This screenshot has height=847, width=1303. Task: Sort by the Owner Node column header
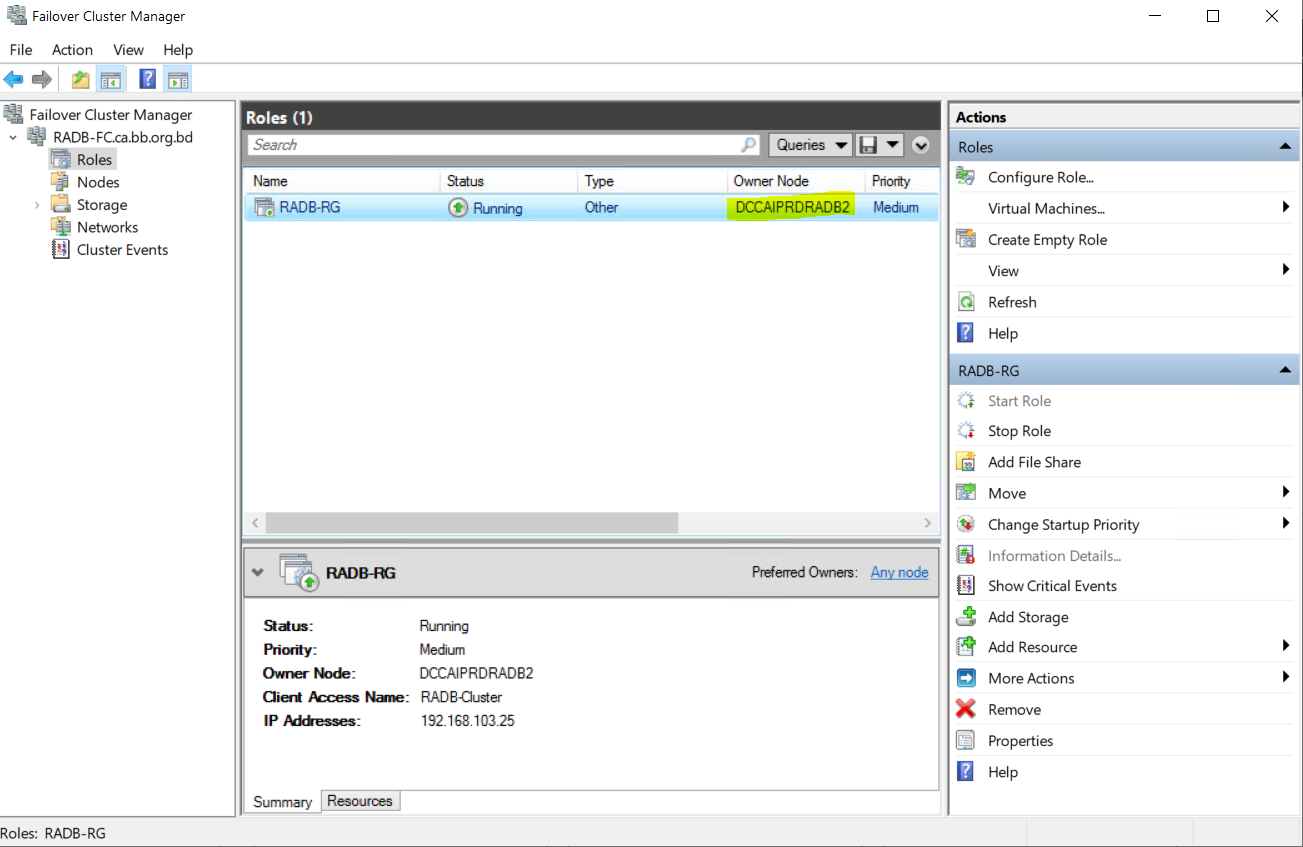point(796,181)
